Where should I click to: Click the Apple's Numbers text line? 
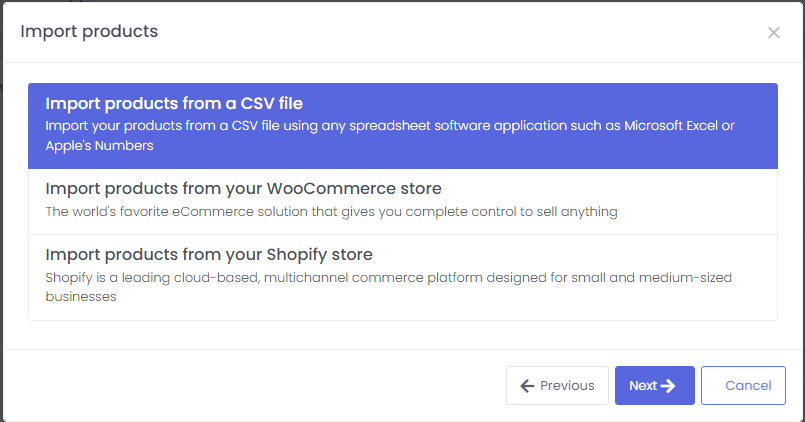[99, 146]
